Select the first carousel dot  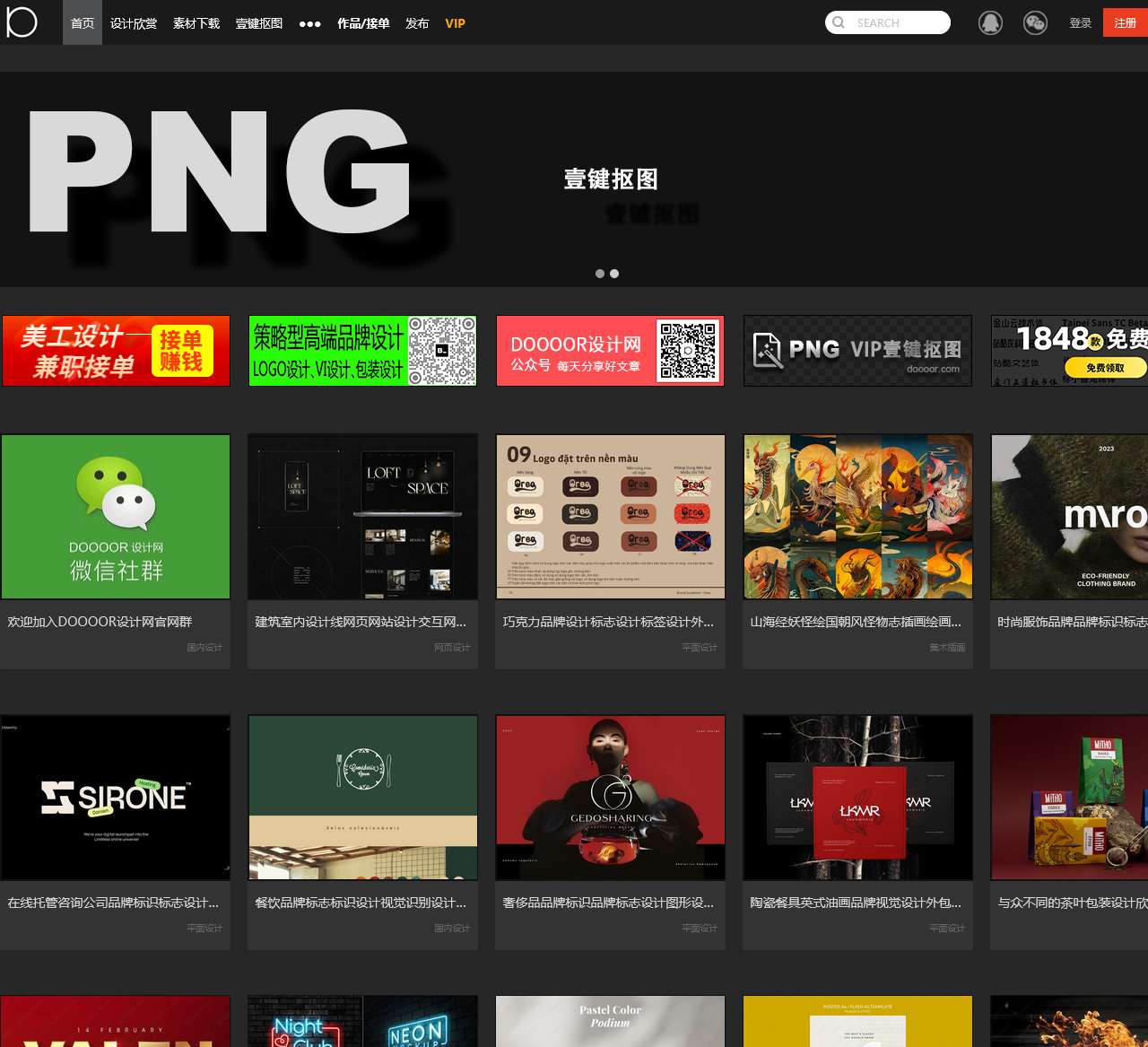coord(600,274)
